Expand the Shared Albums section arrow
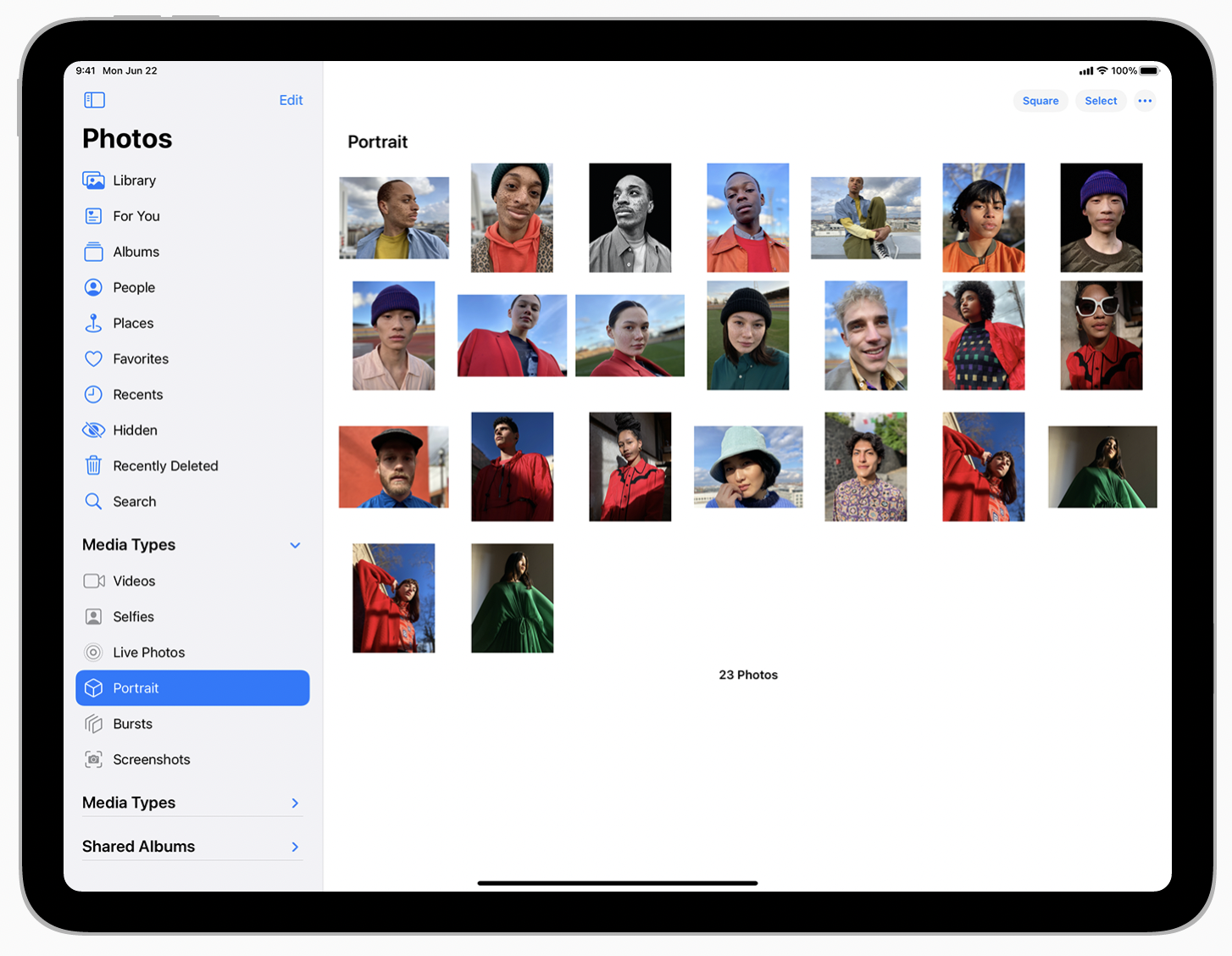Viewport: 1232px width, 956px height. pyautogui.click(x=295, y=847)
